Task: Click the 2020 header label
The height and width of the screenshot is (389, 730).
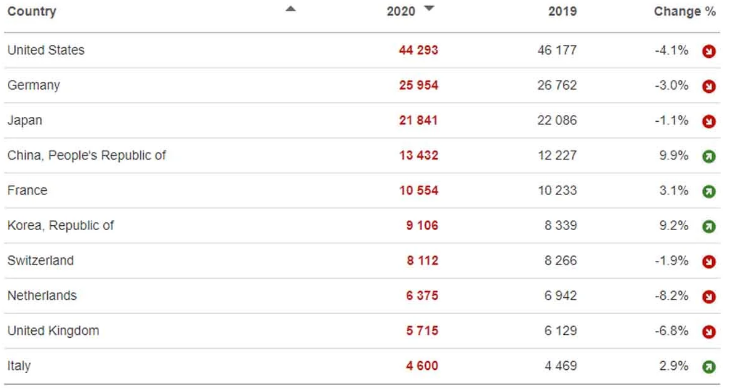Action: click(401, 11)
